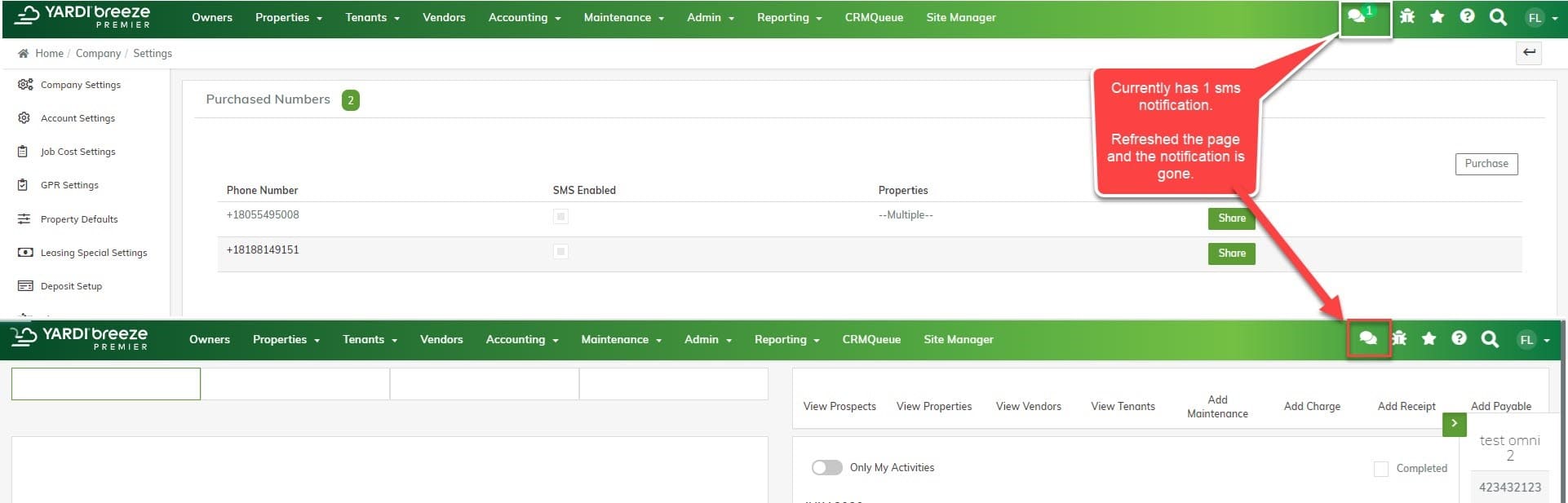The height and width of the screenshot is (503, 1568).
Task: Click Share button for +18055495008
Action: pos(1232,218)
